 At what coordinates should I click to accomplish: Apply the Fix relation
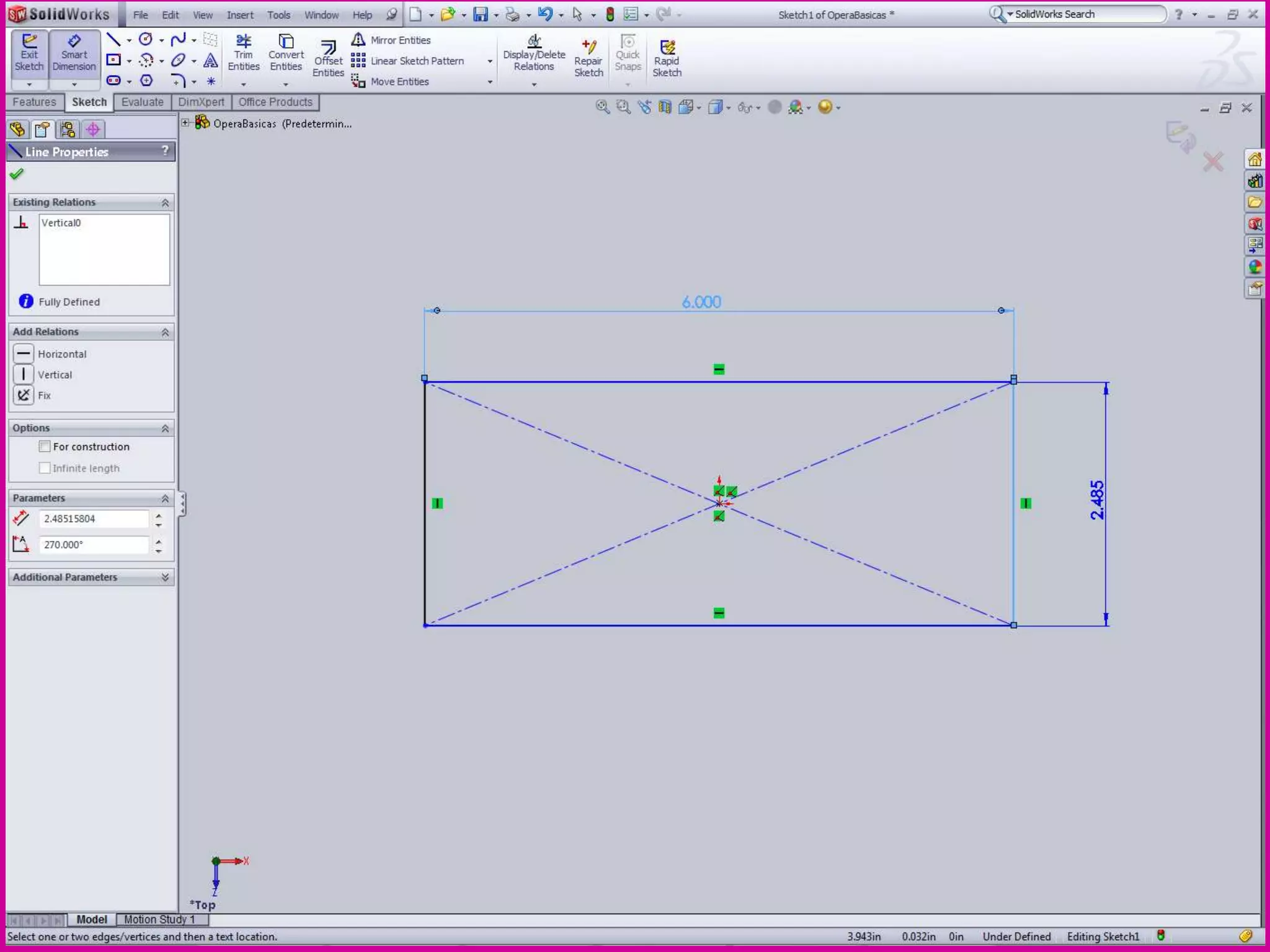click(24, 395)
